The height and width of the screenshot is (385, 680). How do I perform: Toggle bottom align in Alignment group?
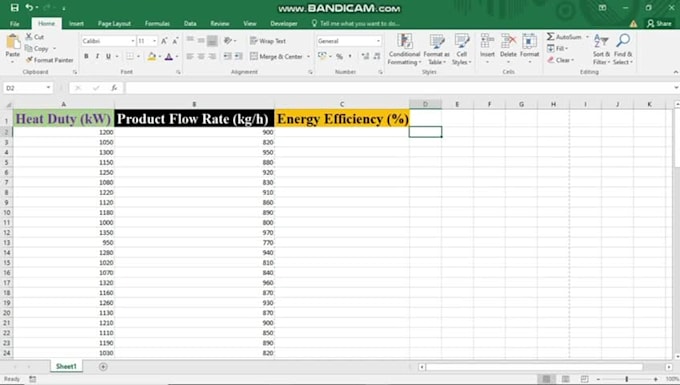[212, 41]
